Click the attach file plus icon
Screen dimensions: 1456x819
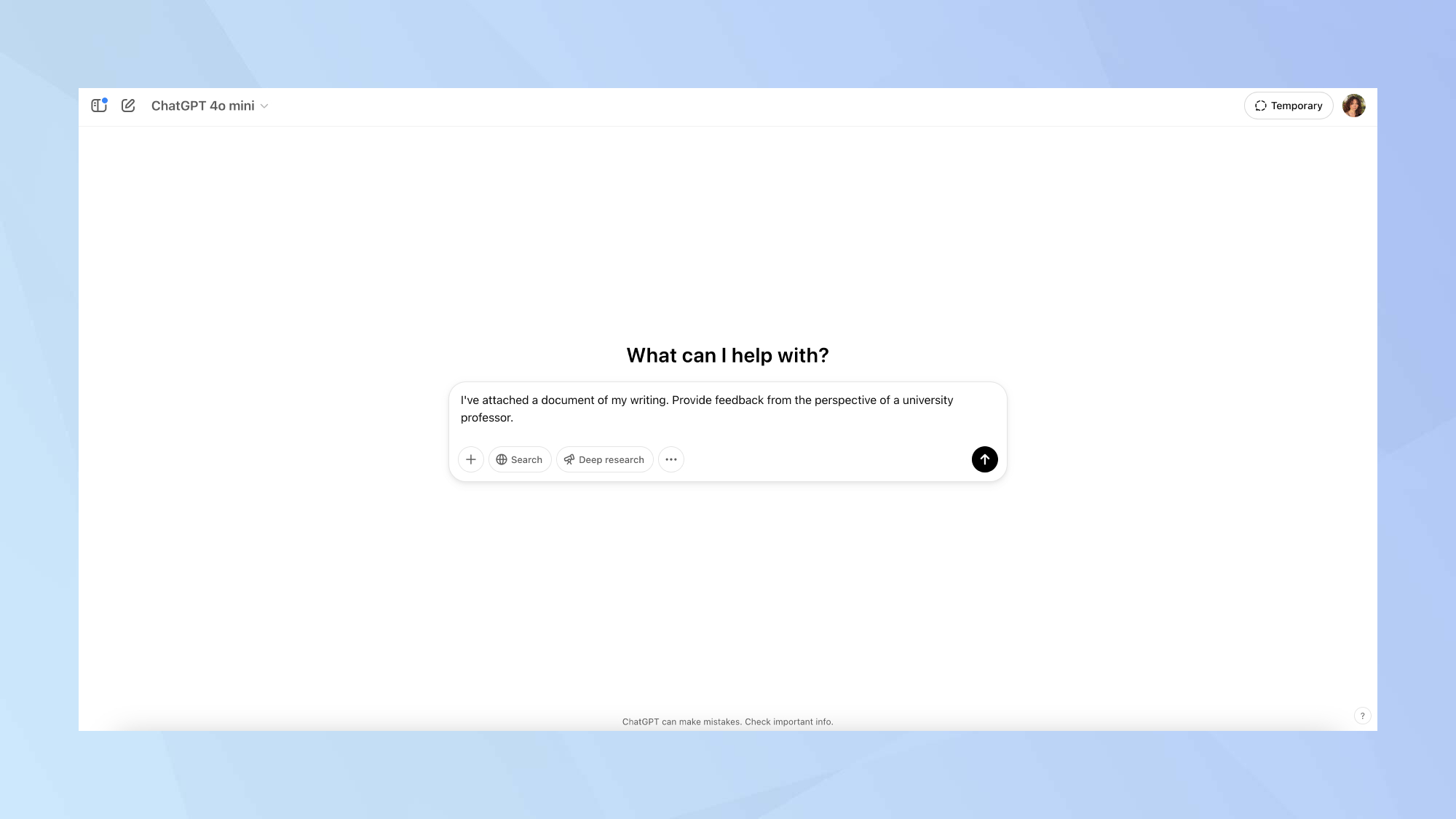point(471,459)
